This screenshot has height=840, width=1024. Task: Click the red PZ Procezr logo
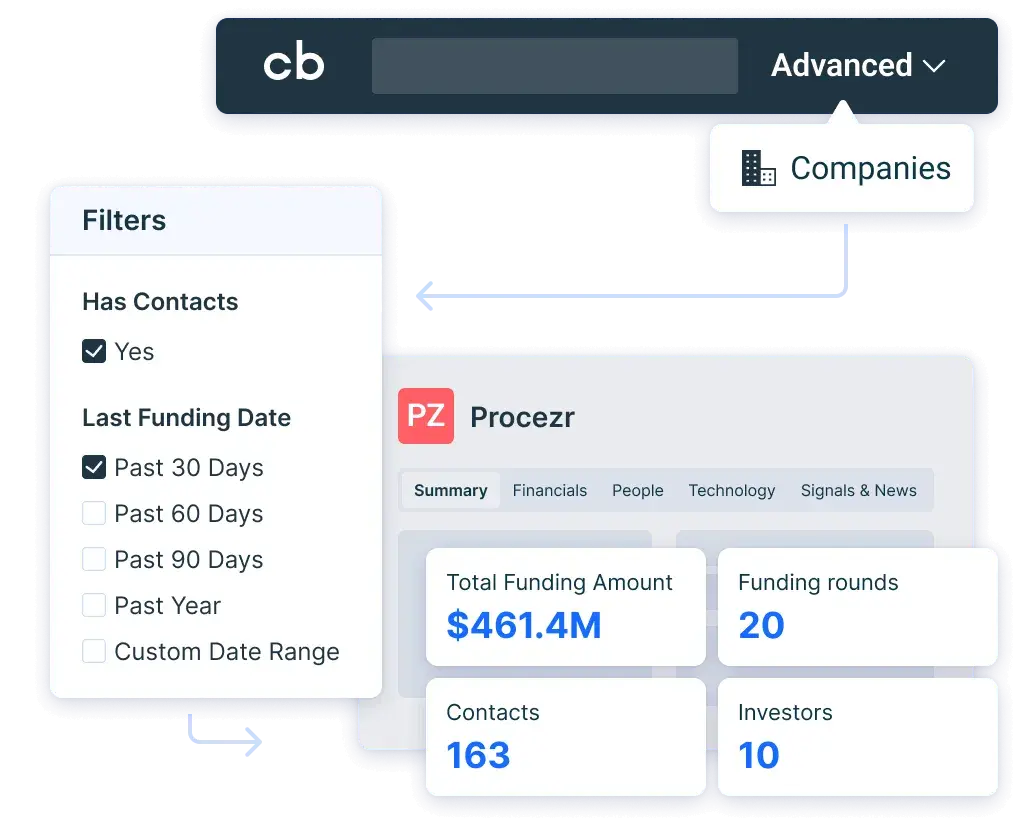(x=426, y=416)
